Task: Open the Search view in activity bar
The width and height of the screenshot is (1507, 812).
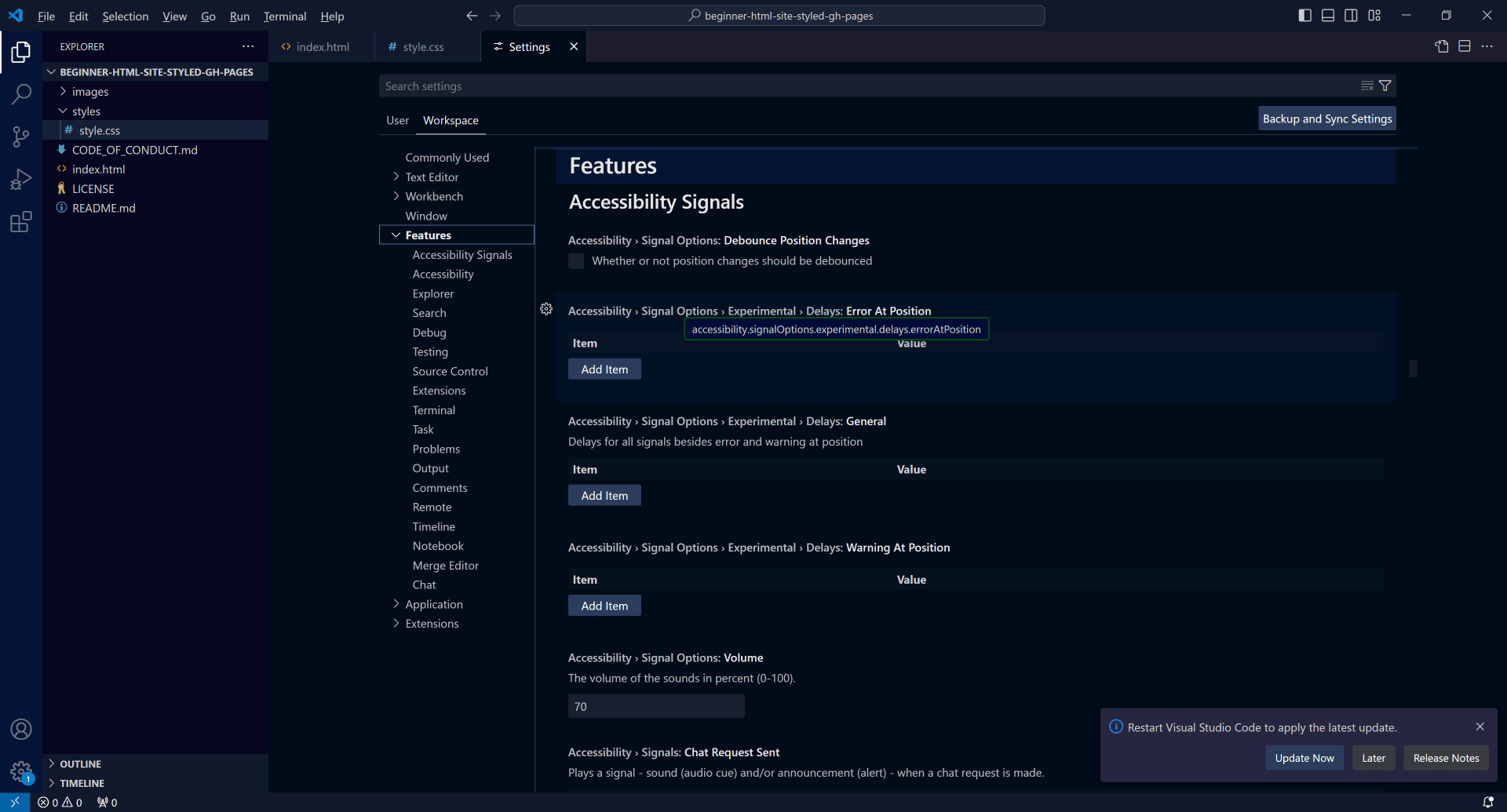Action: [x=21, y=94]
